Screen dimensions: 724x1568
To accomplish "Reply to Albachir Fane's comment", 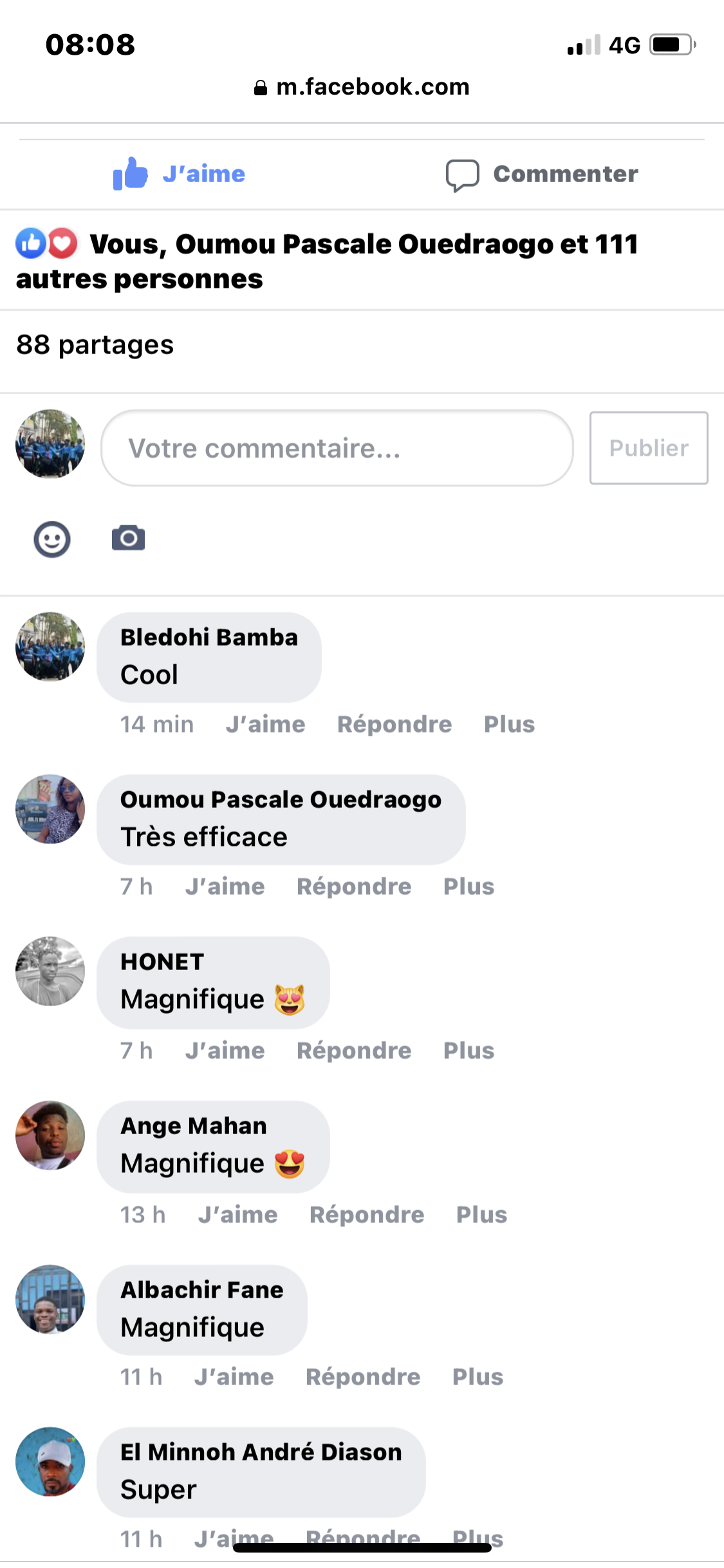I will [363, 1377].
